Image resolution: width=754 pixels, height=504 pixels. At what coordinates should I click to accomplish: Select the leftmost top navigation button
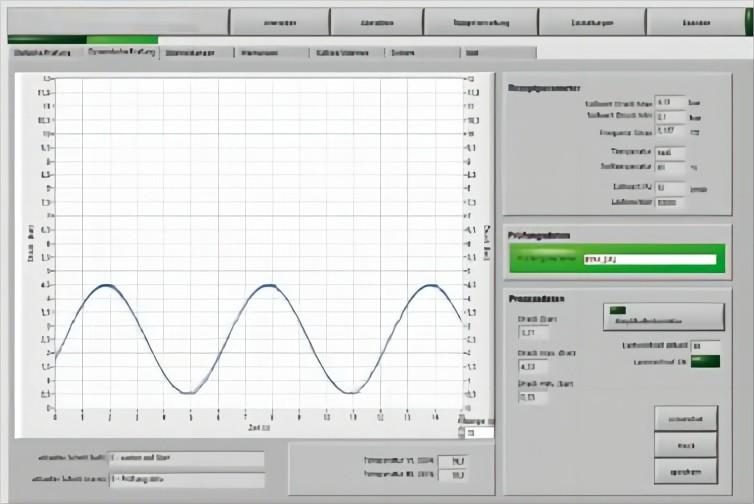(280, 23)
